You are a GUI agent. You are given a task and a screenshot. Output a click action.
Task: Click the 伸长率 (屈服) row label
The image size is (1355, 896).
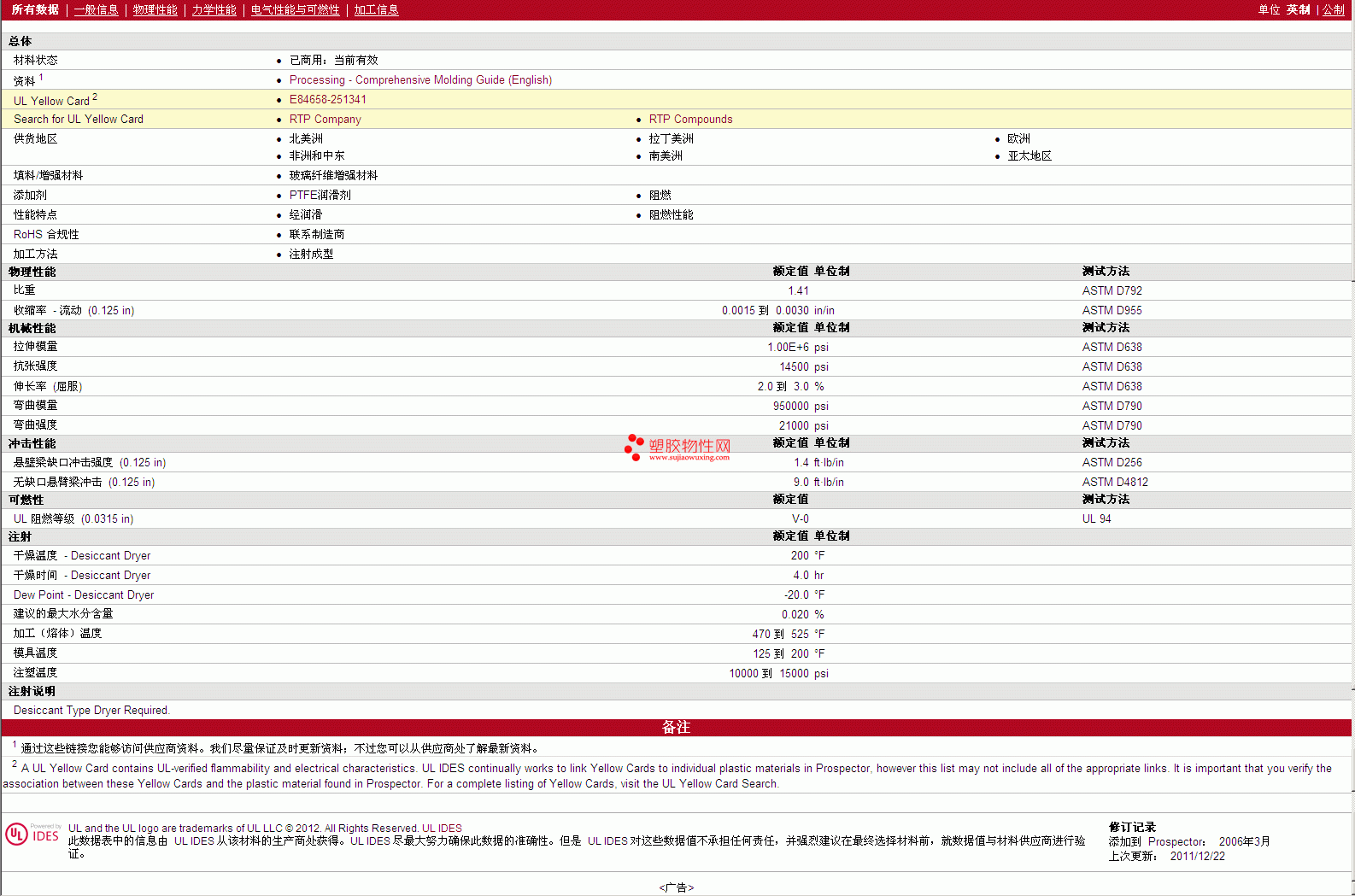pyautogui.click(x=48, y=386)
